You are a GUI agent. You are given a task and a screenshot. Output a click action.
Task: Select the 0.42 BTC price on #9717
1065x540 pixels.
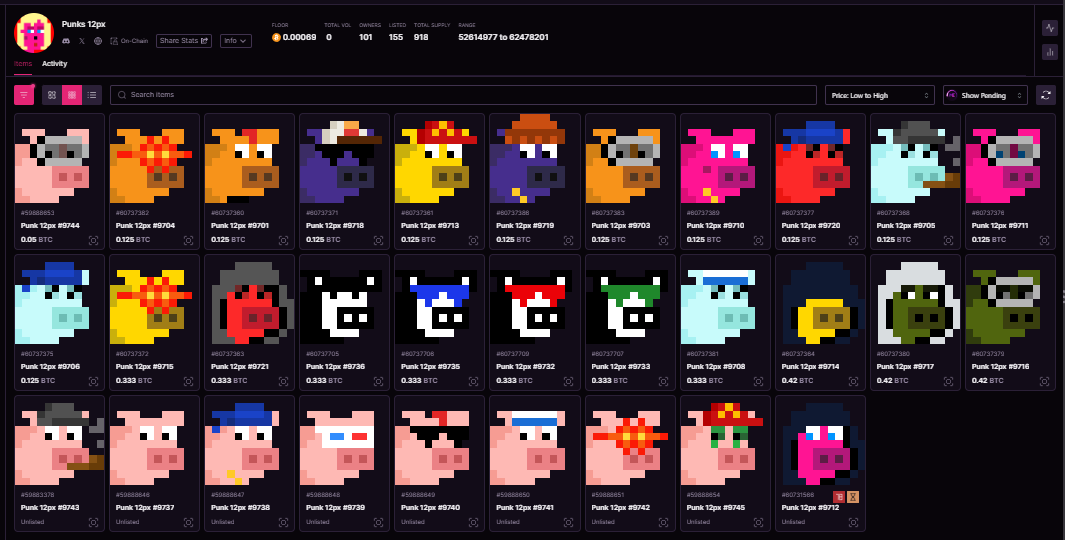point(892,380)
